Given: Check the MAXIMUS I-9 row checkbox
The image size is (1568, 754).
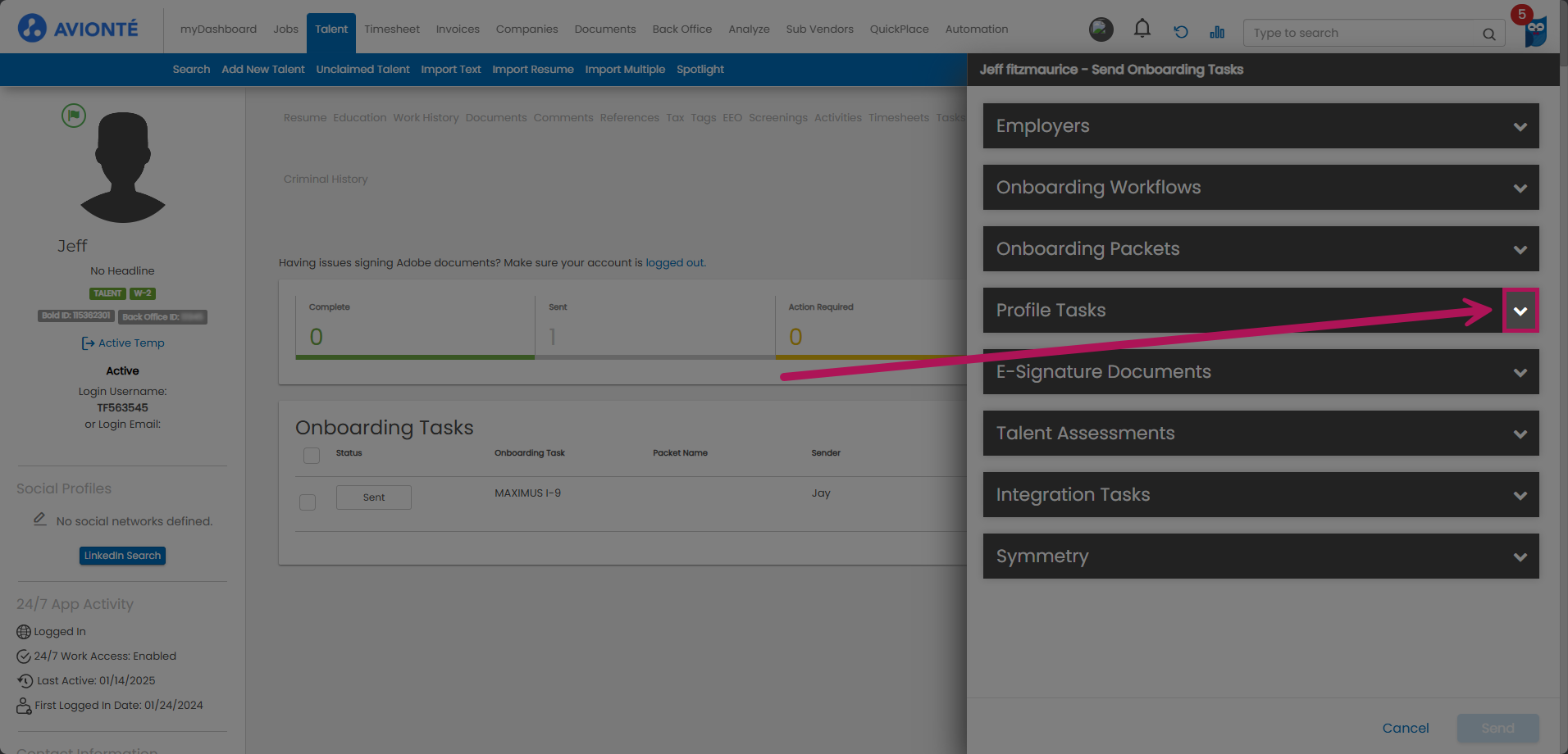Looking at the screenshot, I should coord(308,502).
